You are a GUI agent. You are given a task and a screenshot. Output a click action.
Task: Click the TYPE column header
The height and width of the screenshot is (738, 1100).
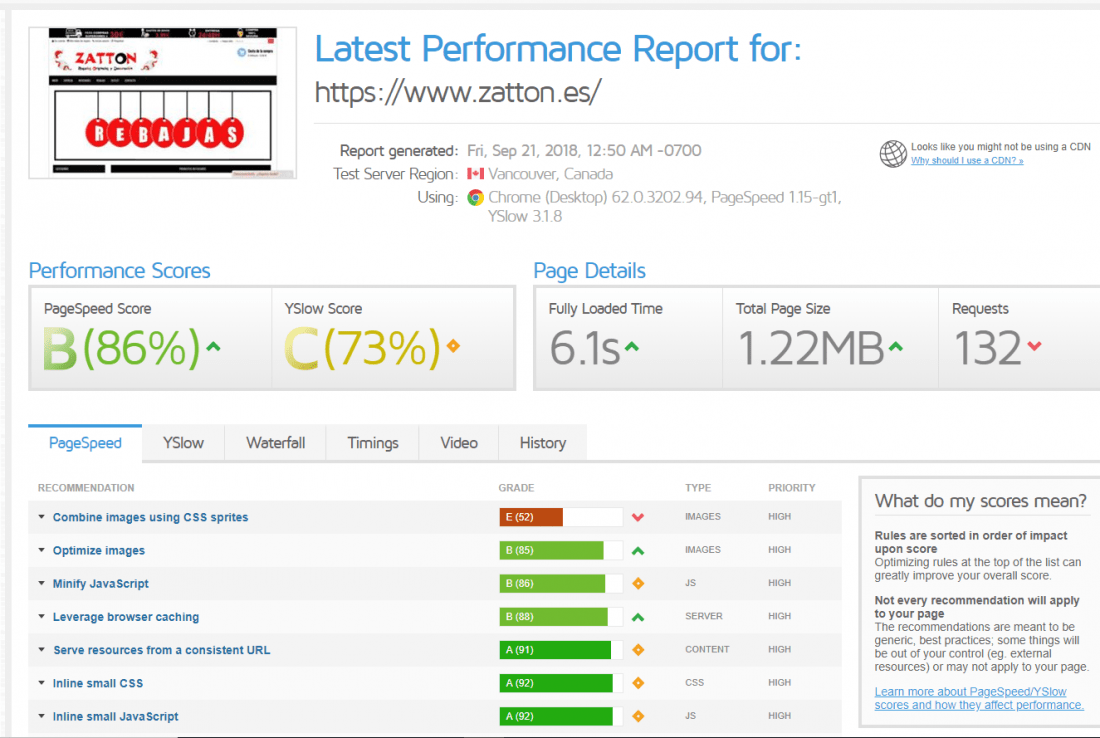(698, 488)
